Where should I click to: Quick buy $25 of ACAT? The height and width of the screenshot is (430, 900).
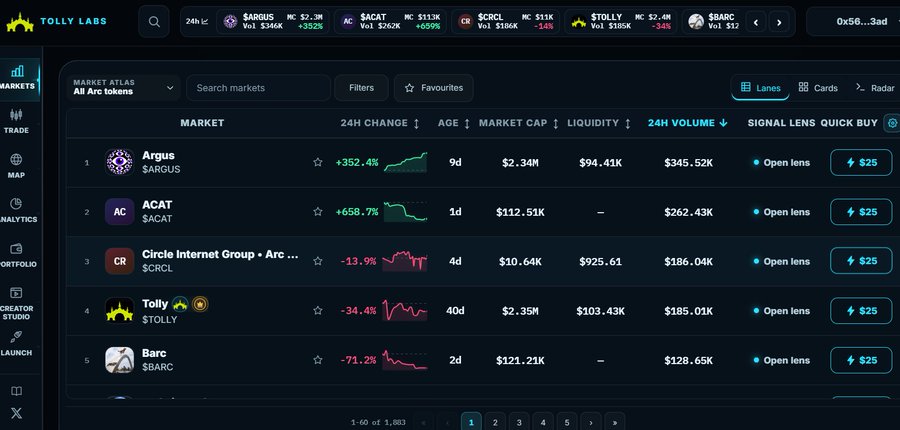point(861,212)
